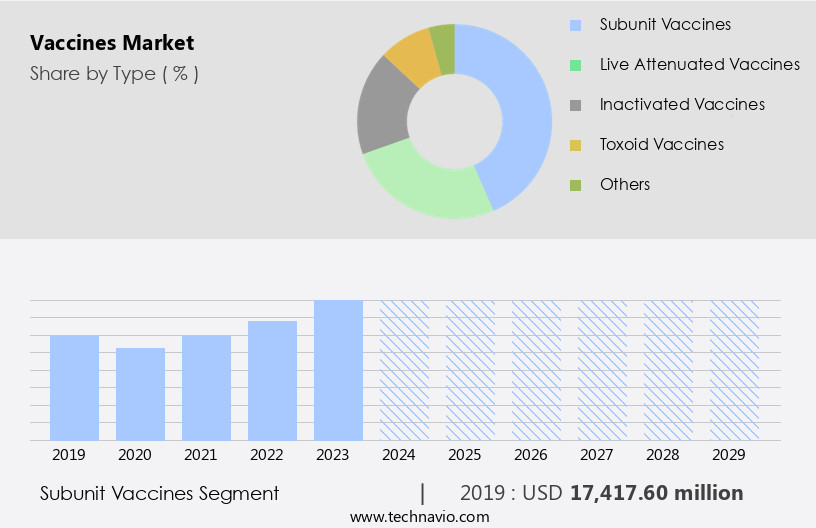Click the Vaccines Market chart title
Viewport: 816px width, 528px height.
click(x=112, y=43)
